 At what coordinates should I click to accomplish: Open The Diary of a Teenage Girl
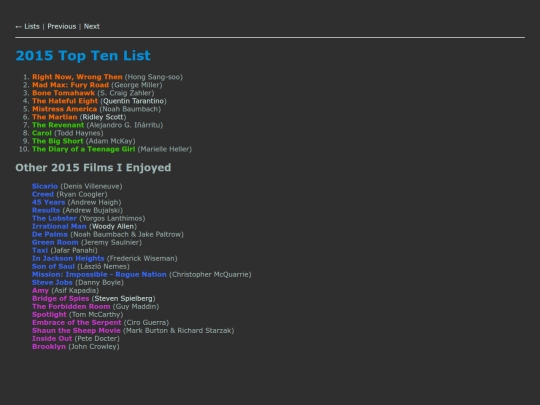click(x=84, y=149)
